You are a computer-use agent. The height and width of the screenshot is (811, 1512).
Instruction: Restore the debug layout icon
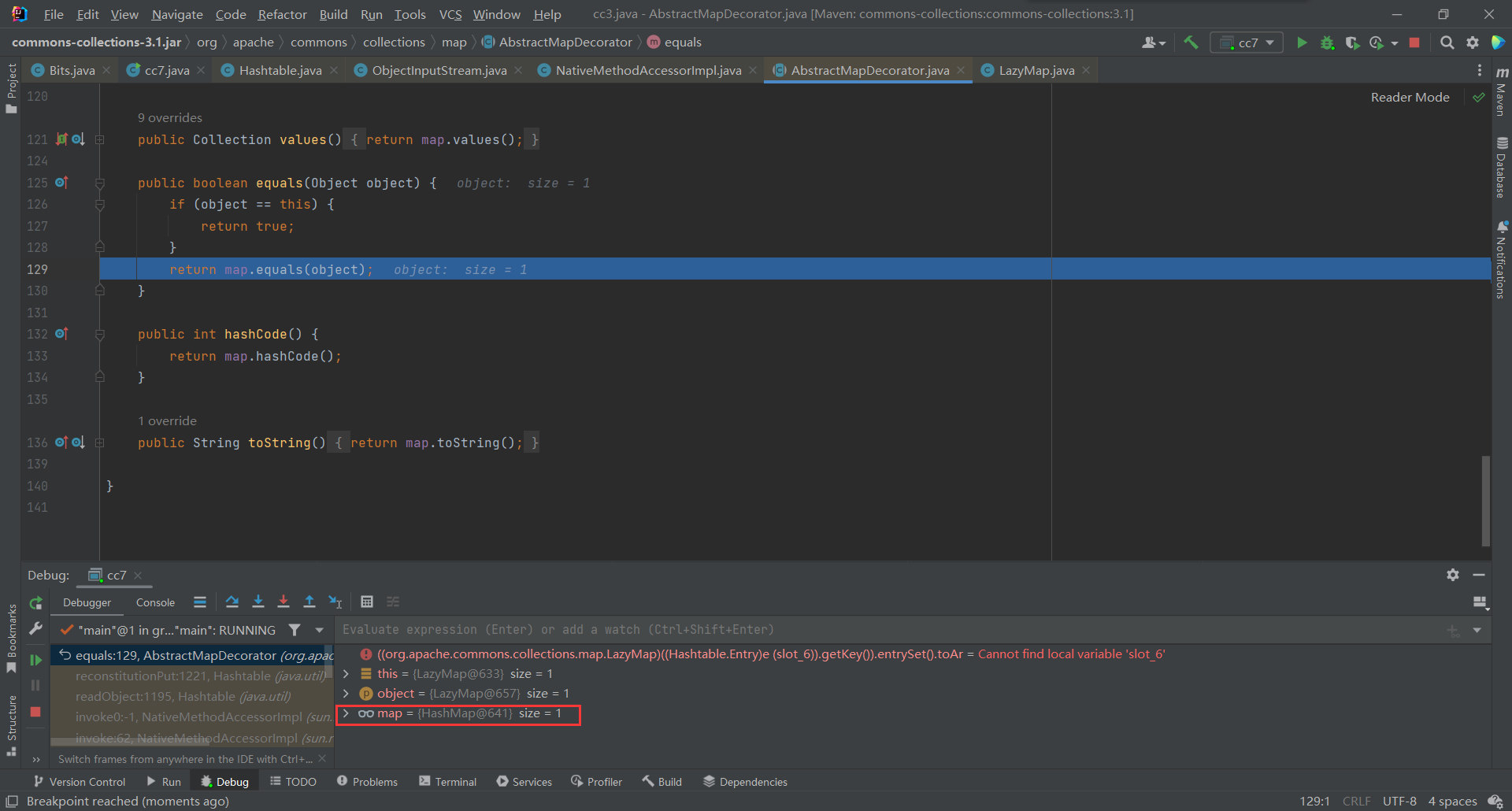(x=1480, y=603)
